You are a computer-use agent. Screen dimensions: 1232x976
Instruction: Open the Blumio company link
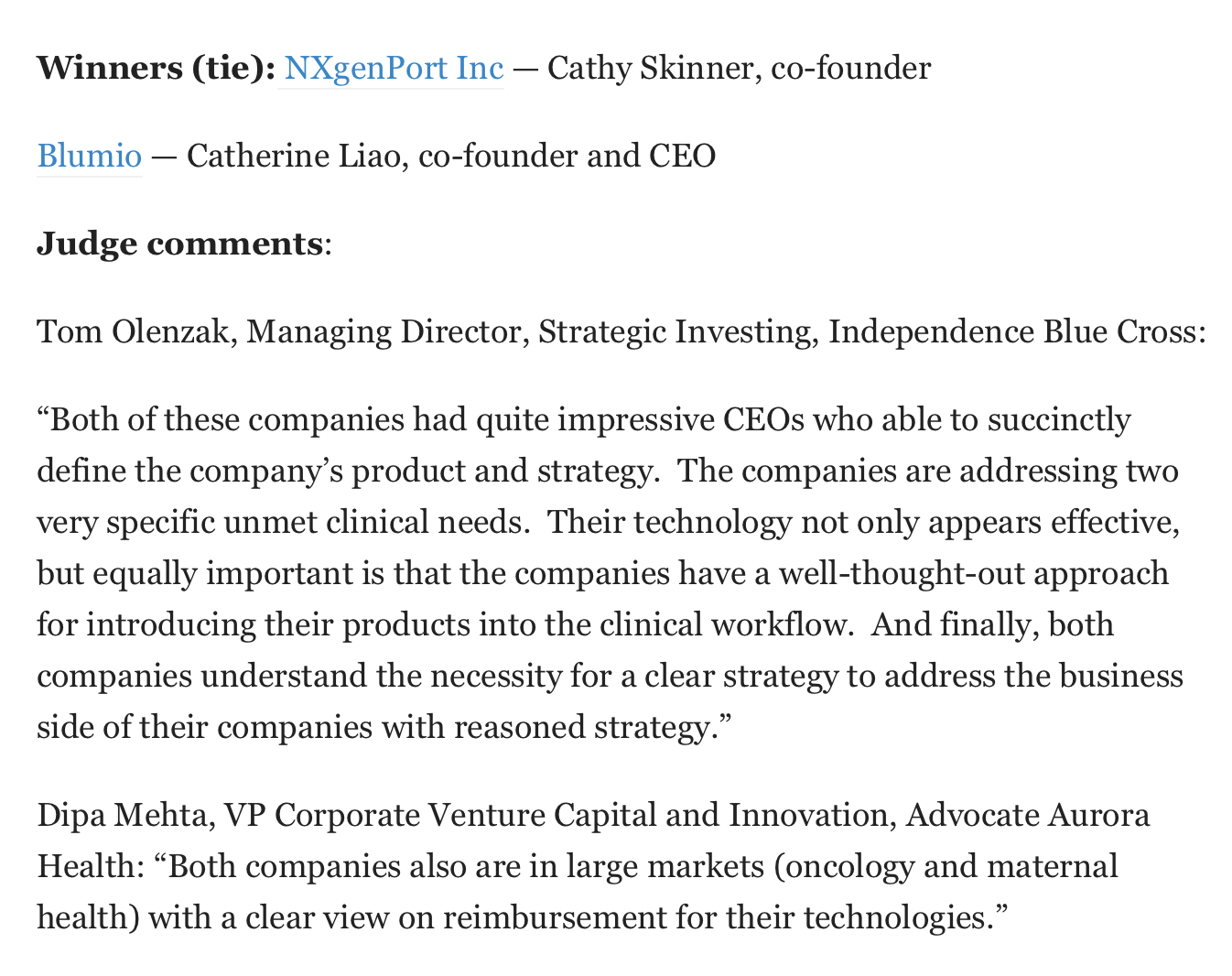click(x=90, y=157)
